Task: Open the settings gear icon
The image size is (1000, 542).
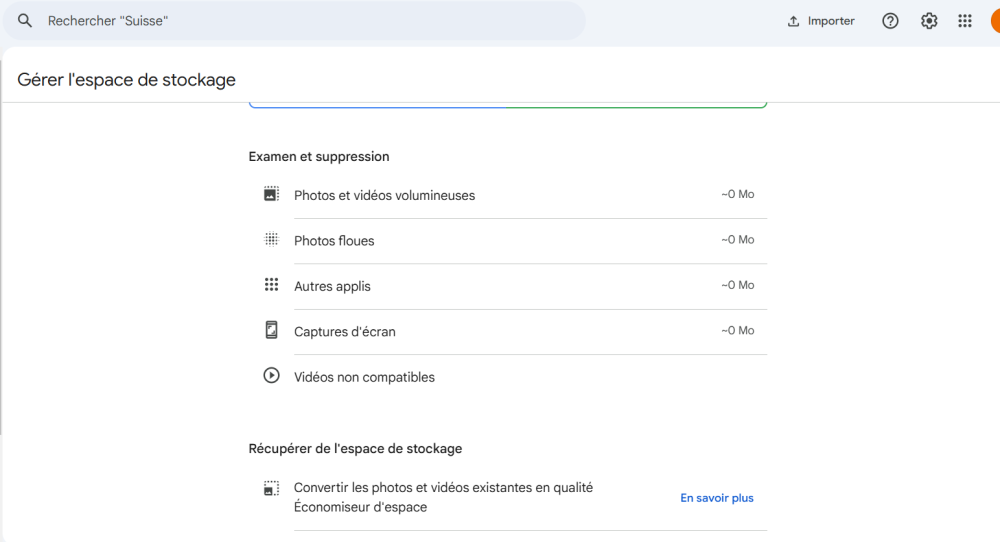Action: point(929,21)
